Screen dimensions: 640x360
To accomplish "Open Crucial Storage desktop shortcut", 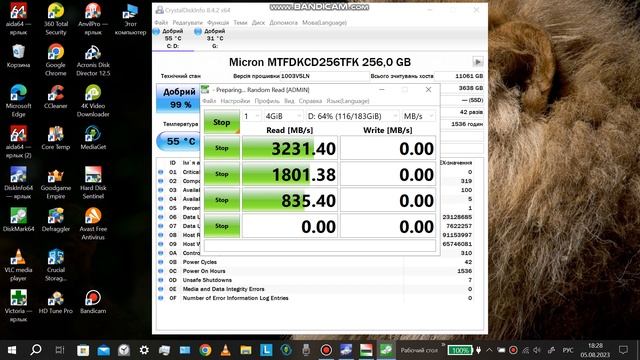I will tap(56, 264).
